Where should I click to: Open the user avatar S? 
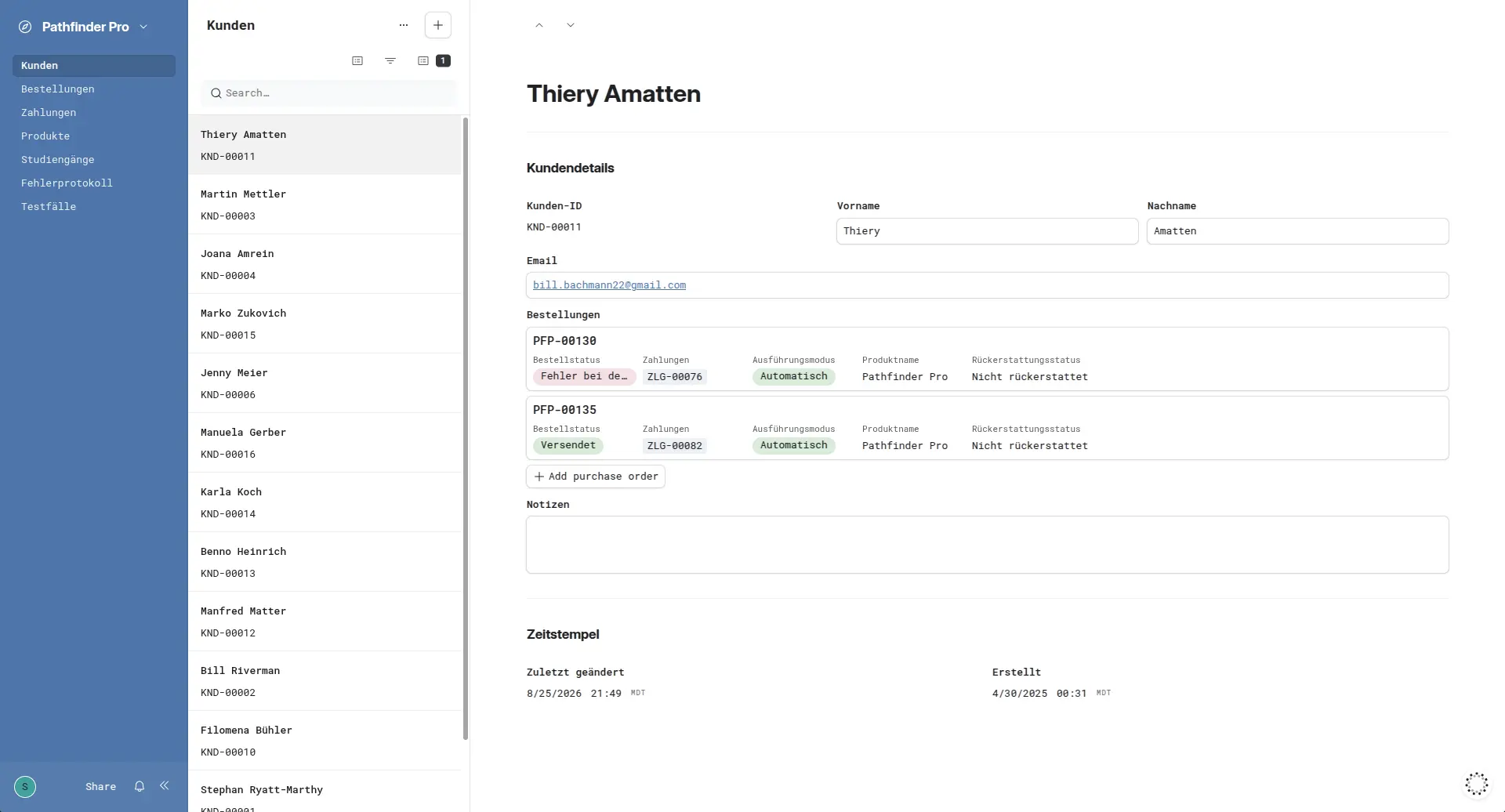(25, 786)
